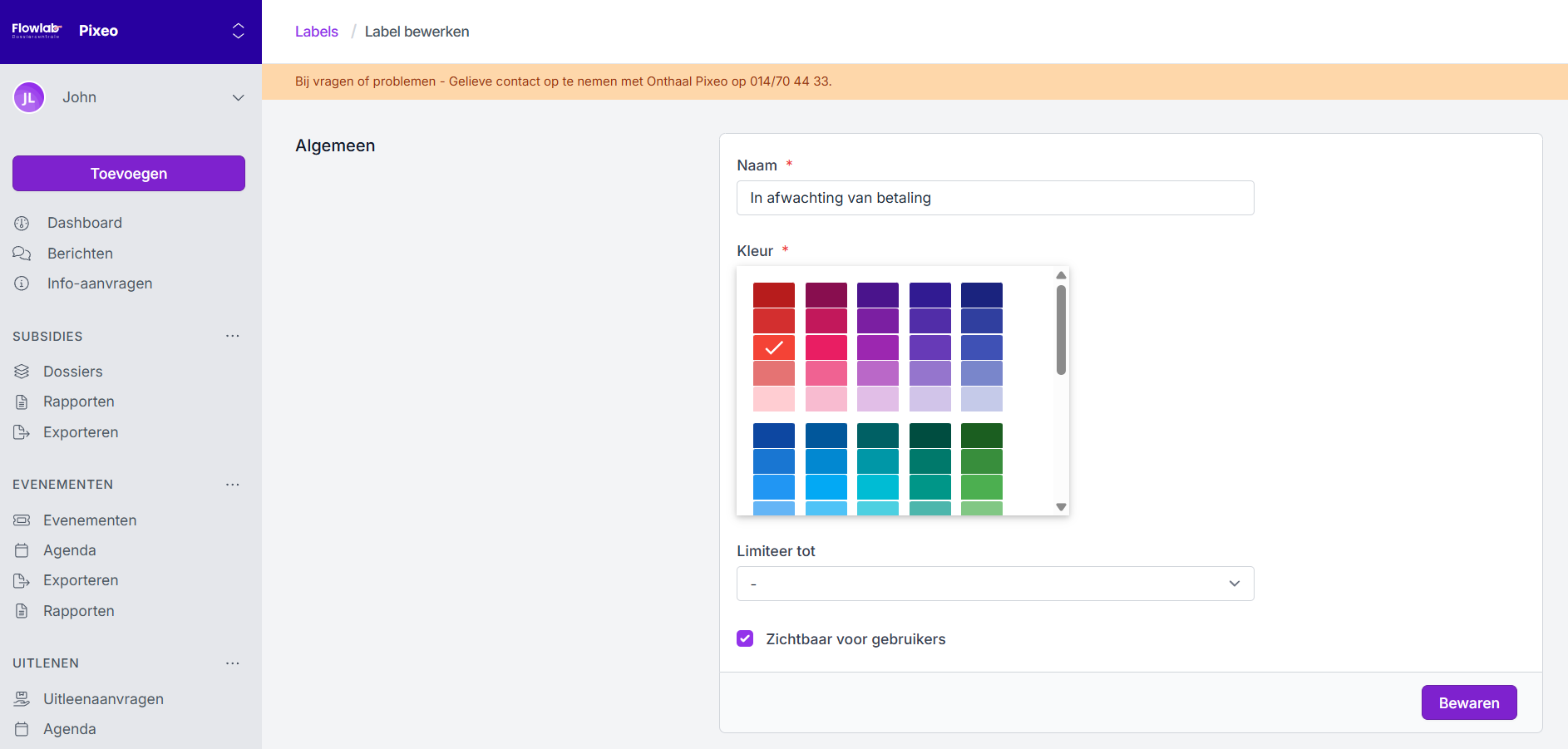Uncheck Zichtbaar voor gebruikers checkbox

coord(745,638)
